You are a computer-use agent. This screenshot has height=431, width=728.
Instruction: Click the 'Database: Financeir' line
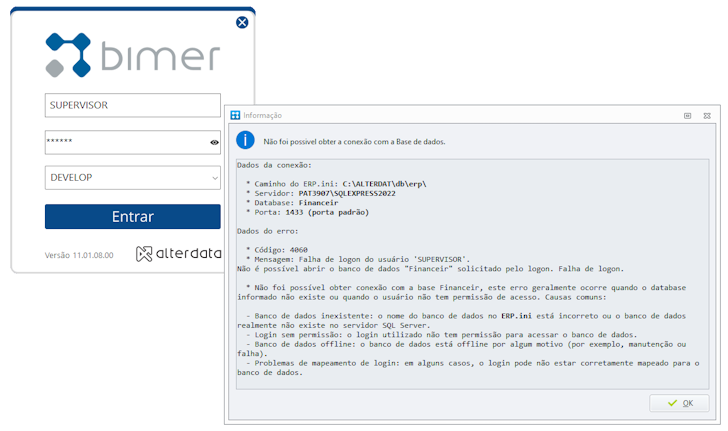pos(292,202)
